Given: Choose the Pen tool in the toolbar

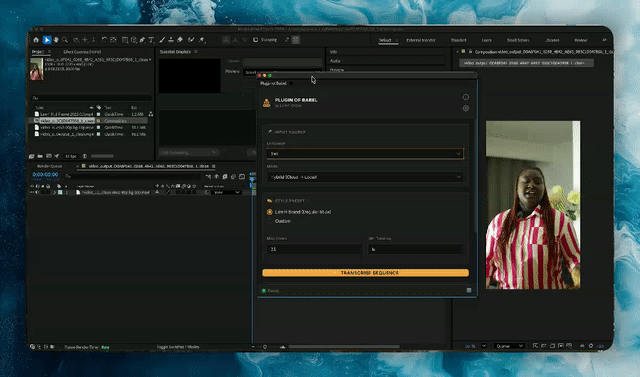Looking at the screenshot, I should pyautogui.click(x=142, y=40).
